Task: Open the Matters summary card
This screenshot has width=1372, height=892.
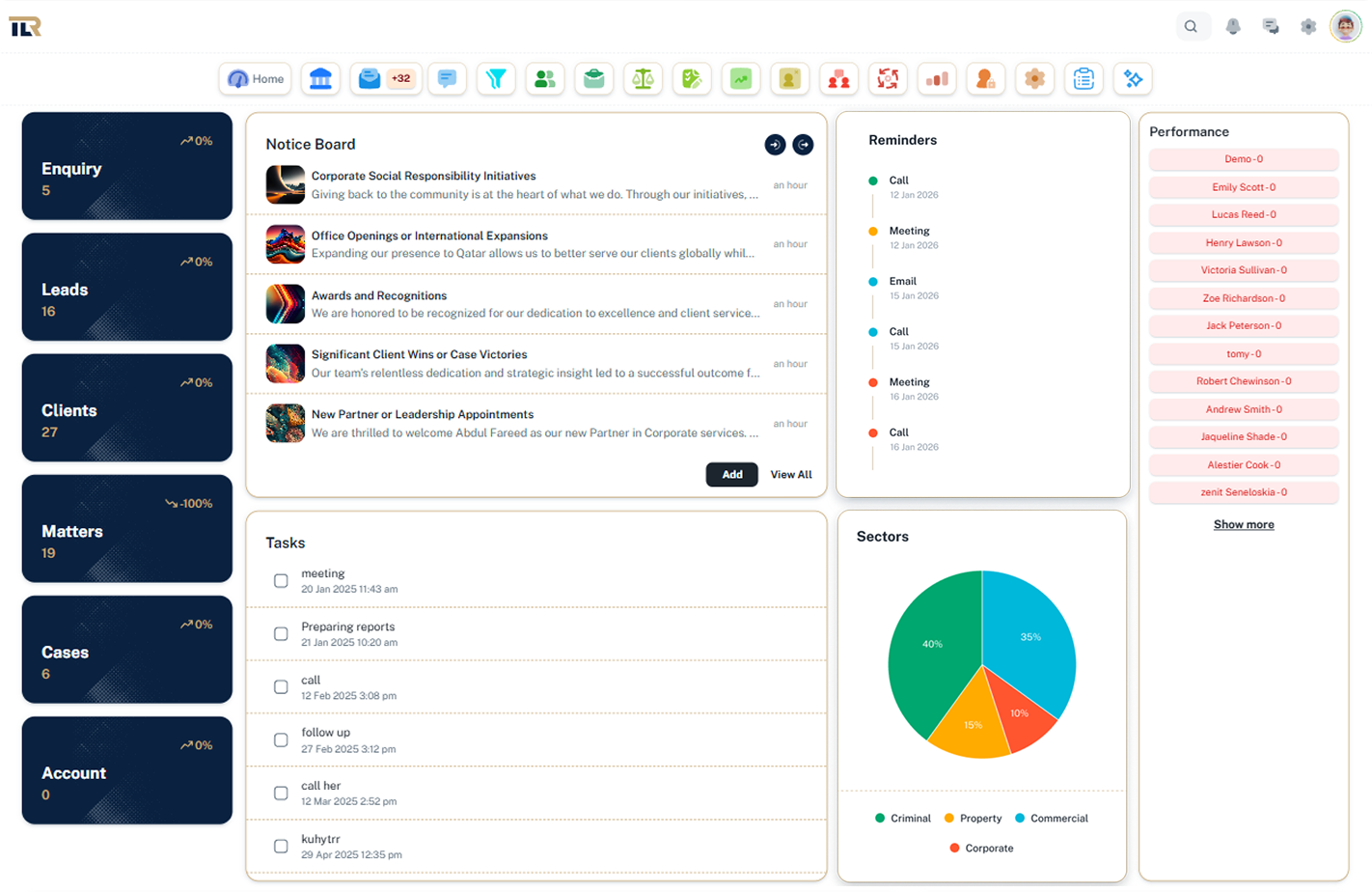Action: pyautogui.click(x=127, y=529)
